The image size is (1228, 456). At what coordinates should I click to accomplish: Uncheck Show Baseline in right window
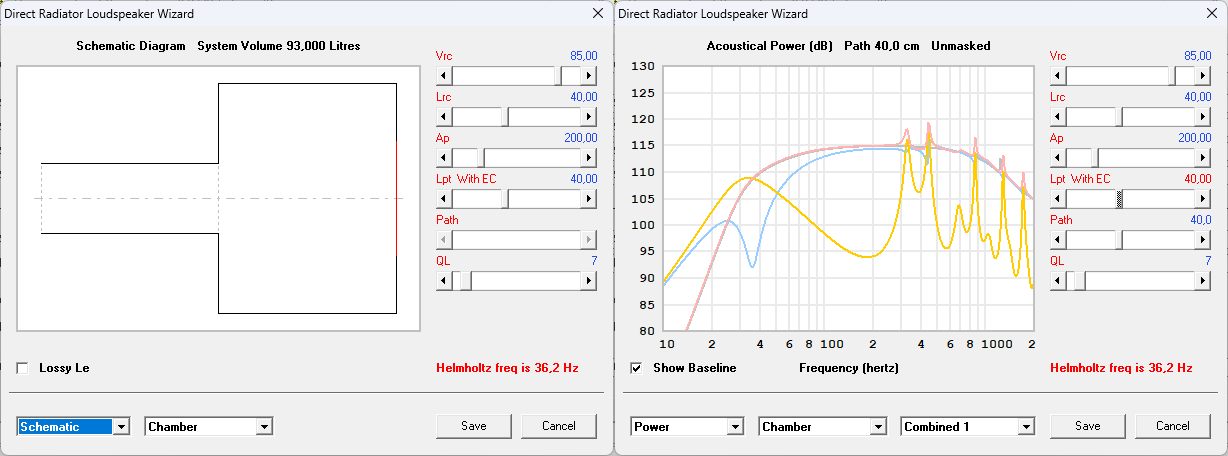637,368
